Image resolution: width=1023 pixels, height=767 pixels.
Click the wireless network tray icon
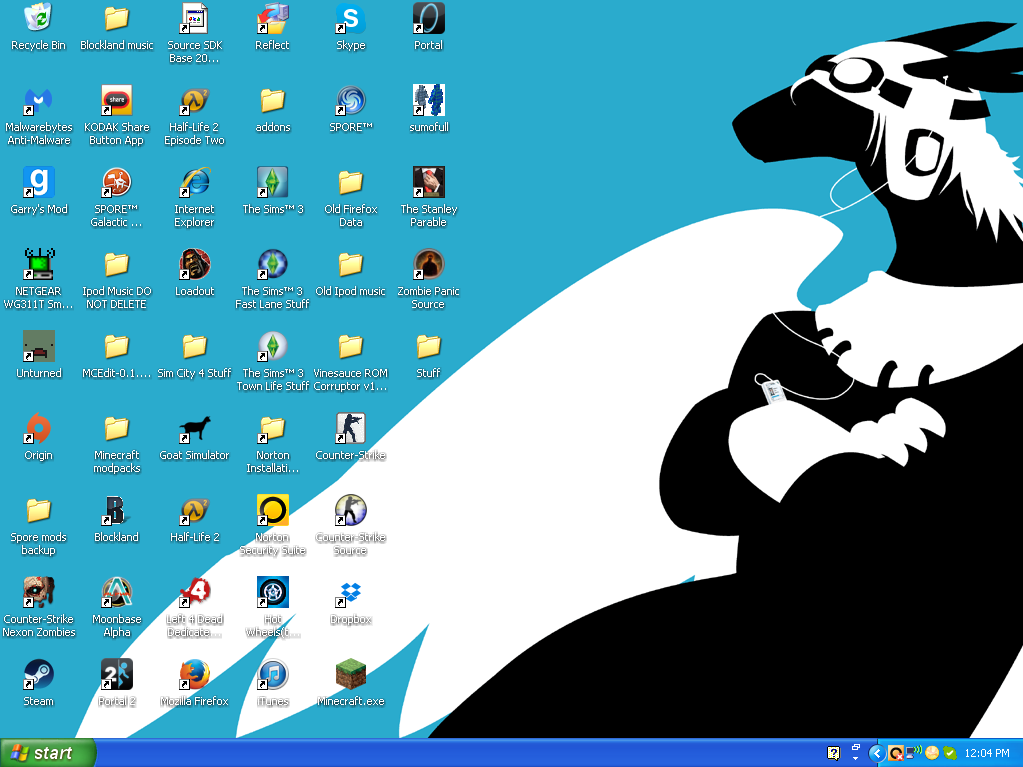pos(914,753)
